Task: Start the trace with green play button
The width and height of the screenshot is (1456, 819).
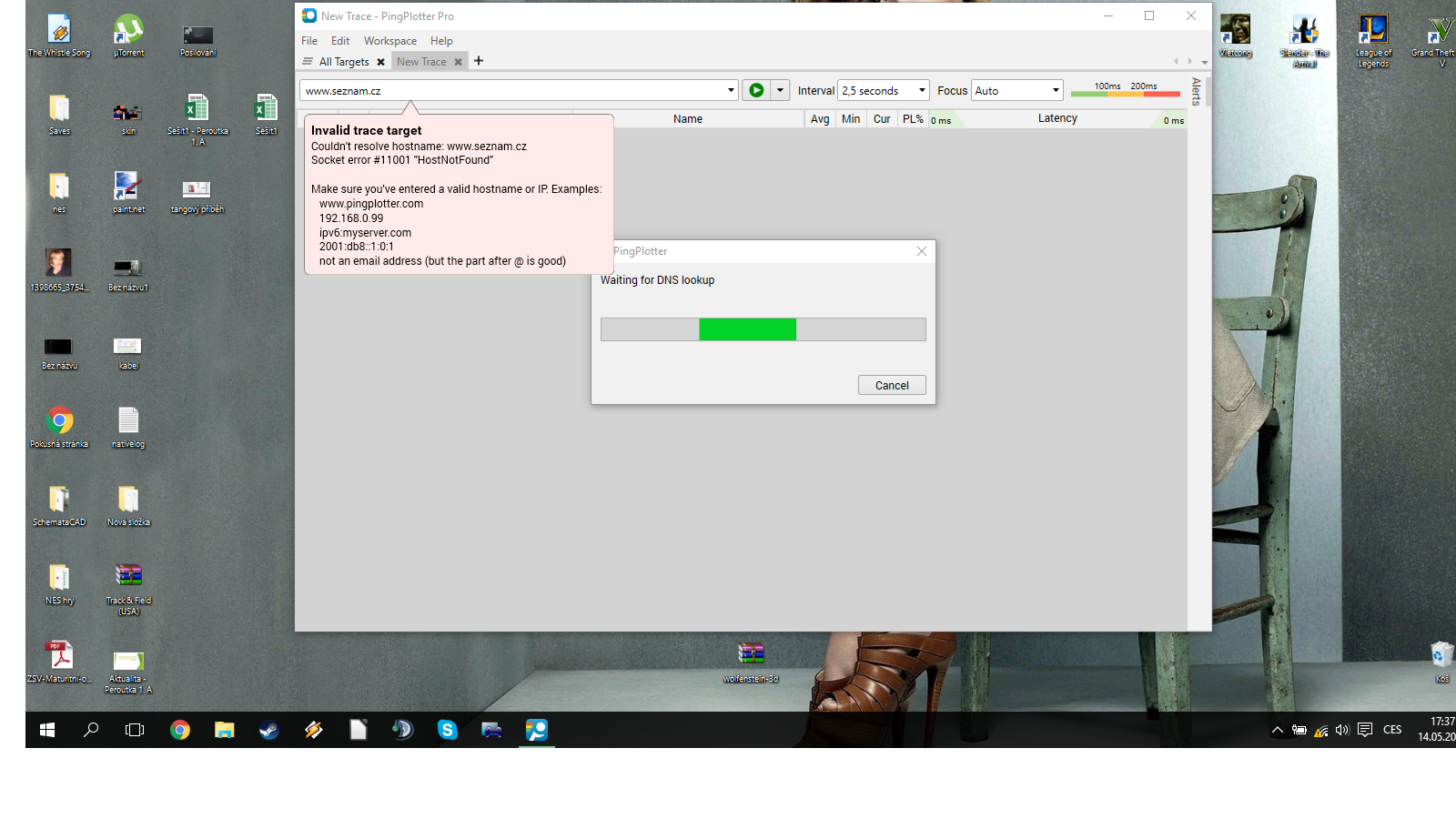Action: tap(756, 90)
